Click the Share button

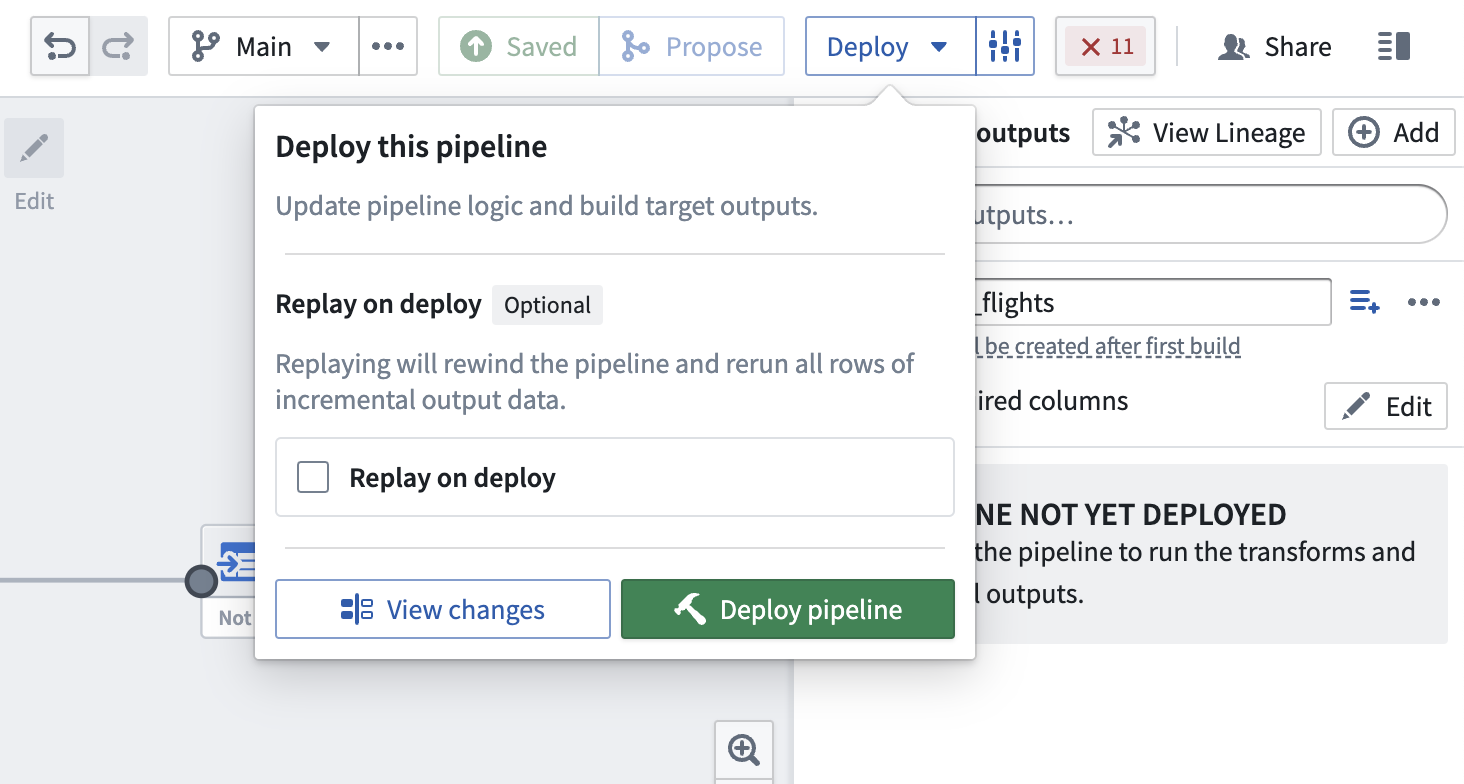pyautogui.click(x=1275, y=46)
